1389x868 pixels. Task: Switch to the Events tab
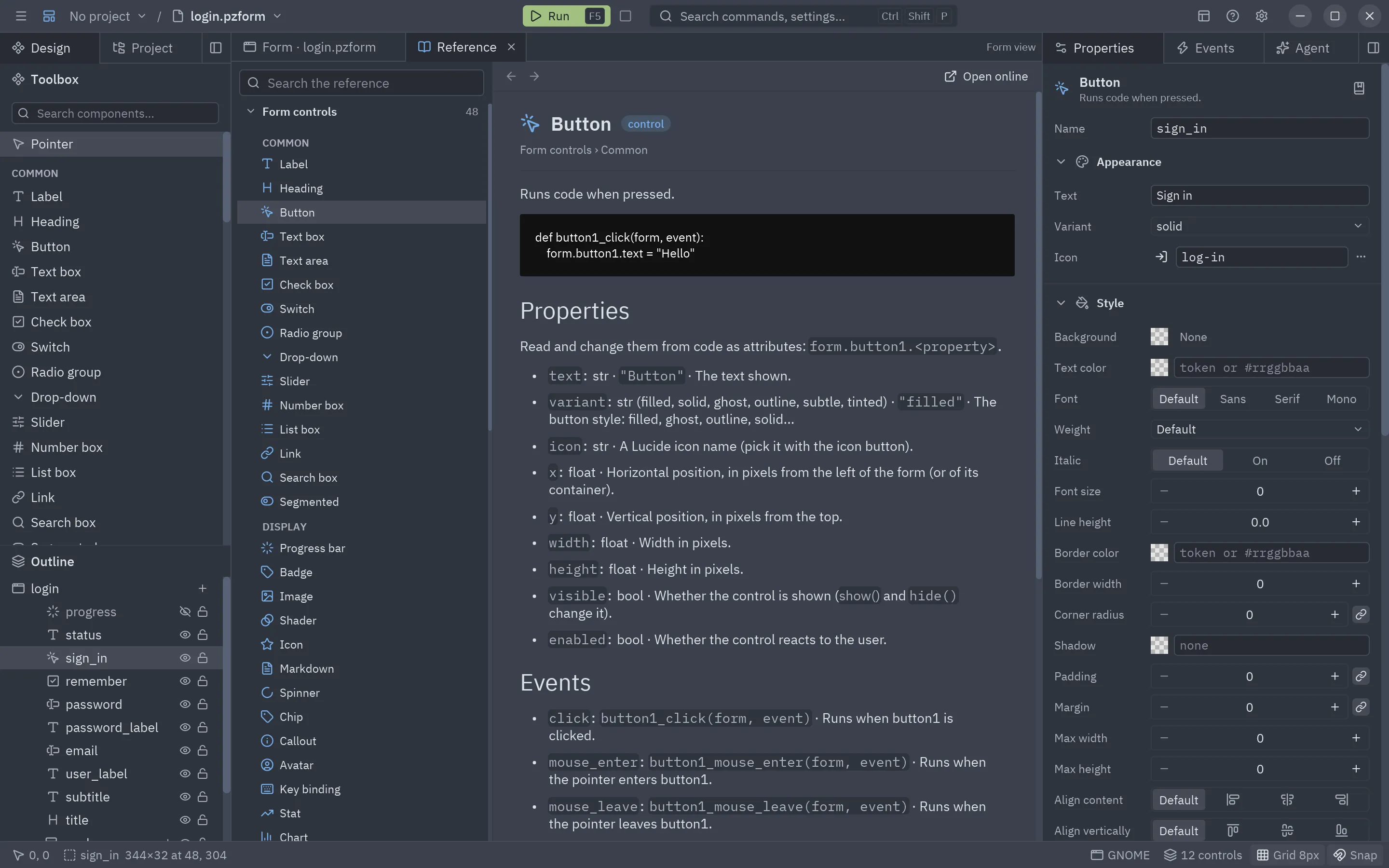click(x=1213, y=48)
